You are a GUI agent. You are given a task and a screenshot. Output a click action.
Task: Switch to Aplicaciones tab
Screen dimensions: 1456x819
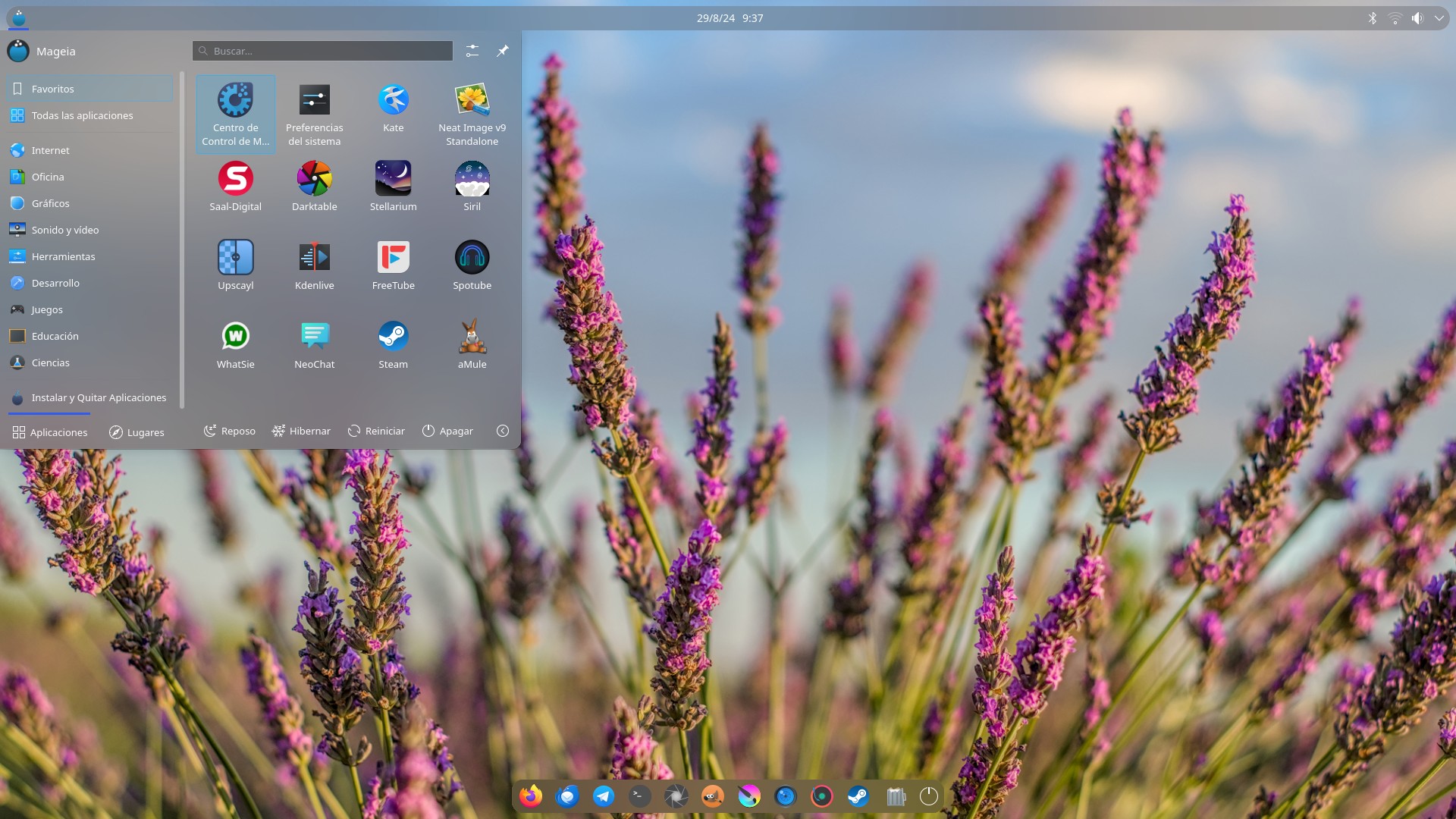(50, 431)
